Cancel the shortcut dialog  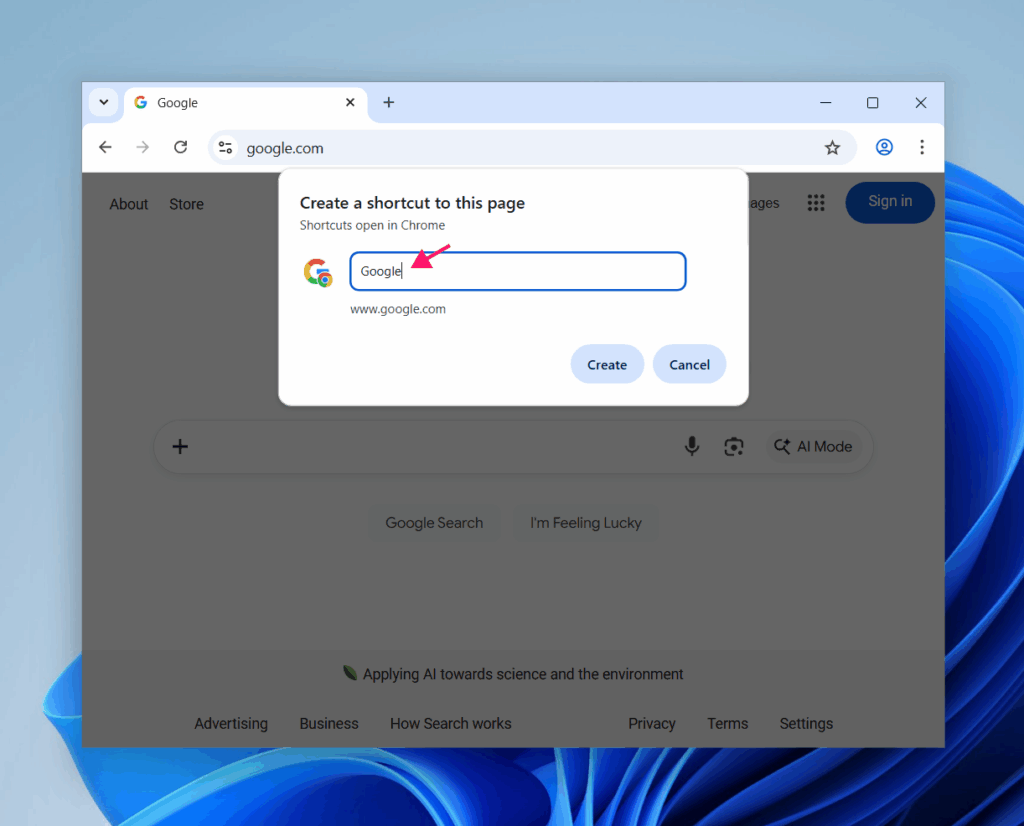tap(689, 364)
